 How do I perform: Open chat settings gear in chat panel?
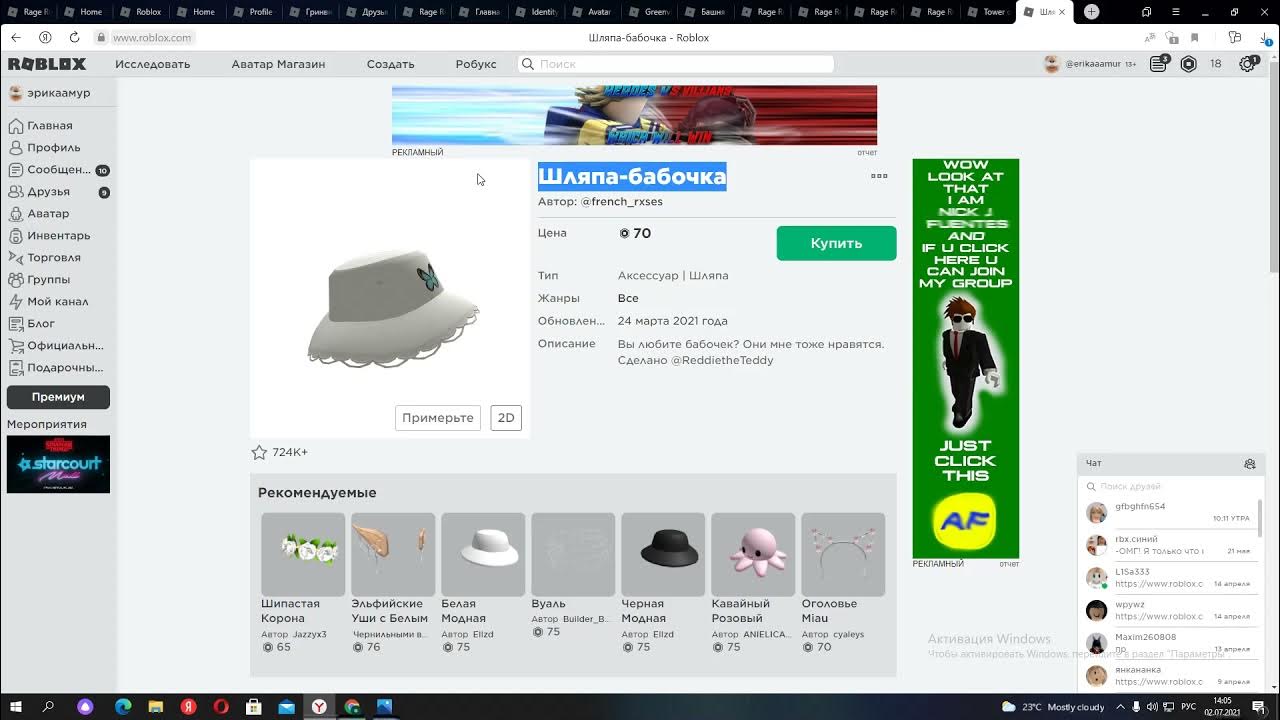coord(1249,464)
